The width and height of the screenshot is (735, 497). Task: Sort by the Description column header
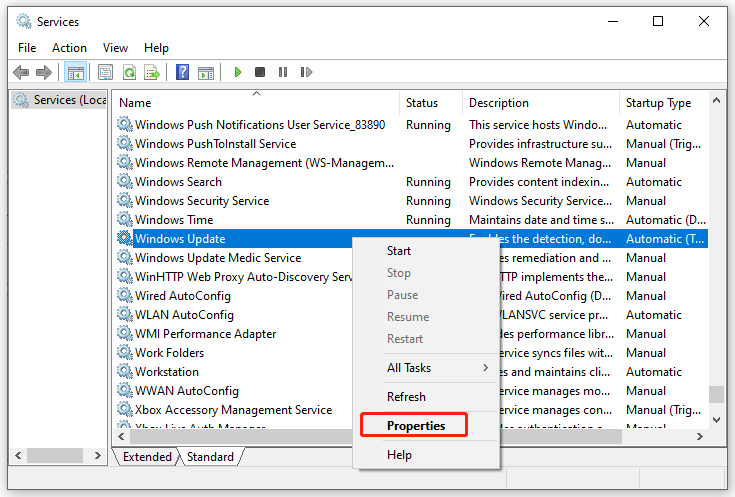point(540,103)
